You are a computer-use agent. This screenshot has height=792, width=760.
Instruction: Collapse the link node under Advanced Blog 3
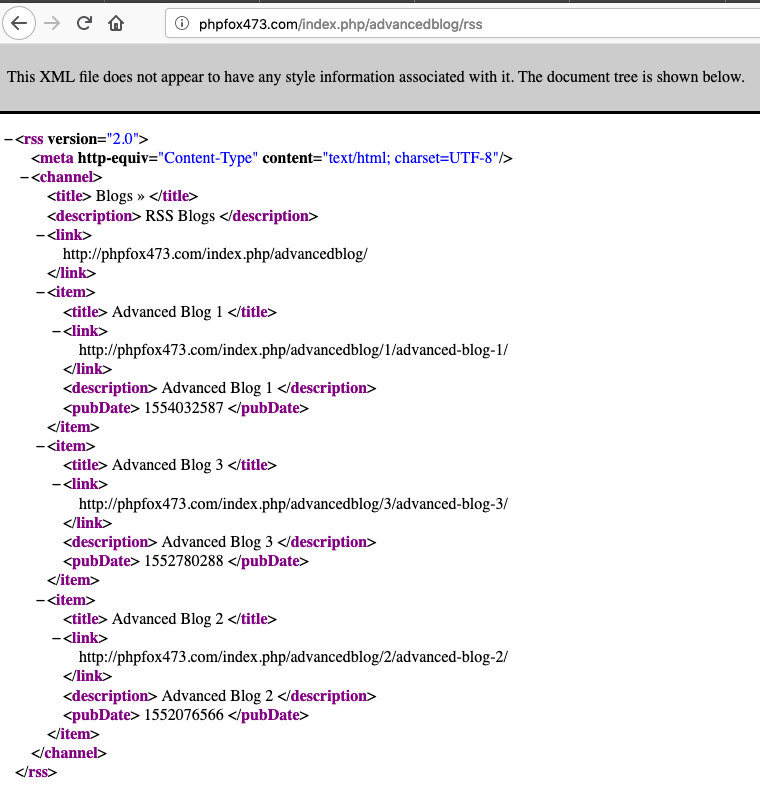click(x=56, y=485)
